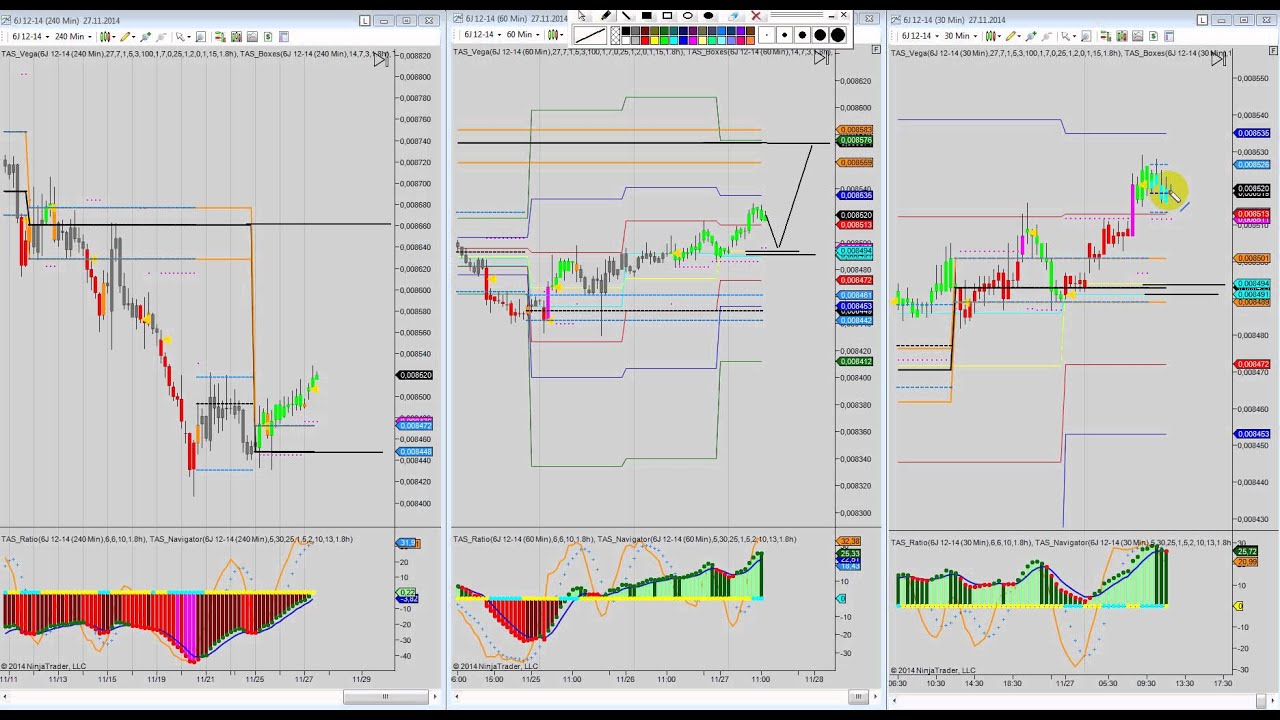1280x720 pixels.
Task: Minimize the drawing palette toolbar
Action: click(831, 17)
